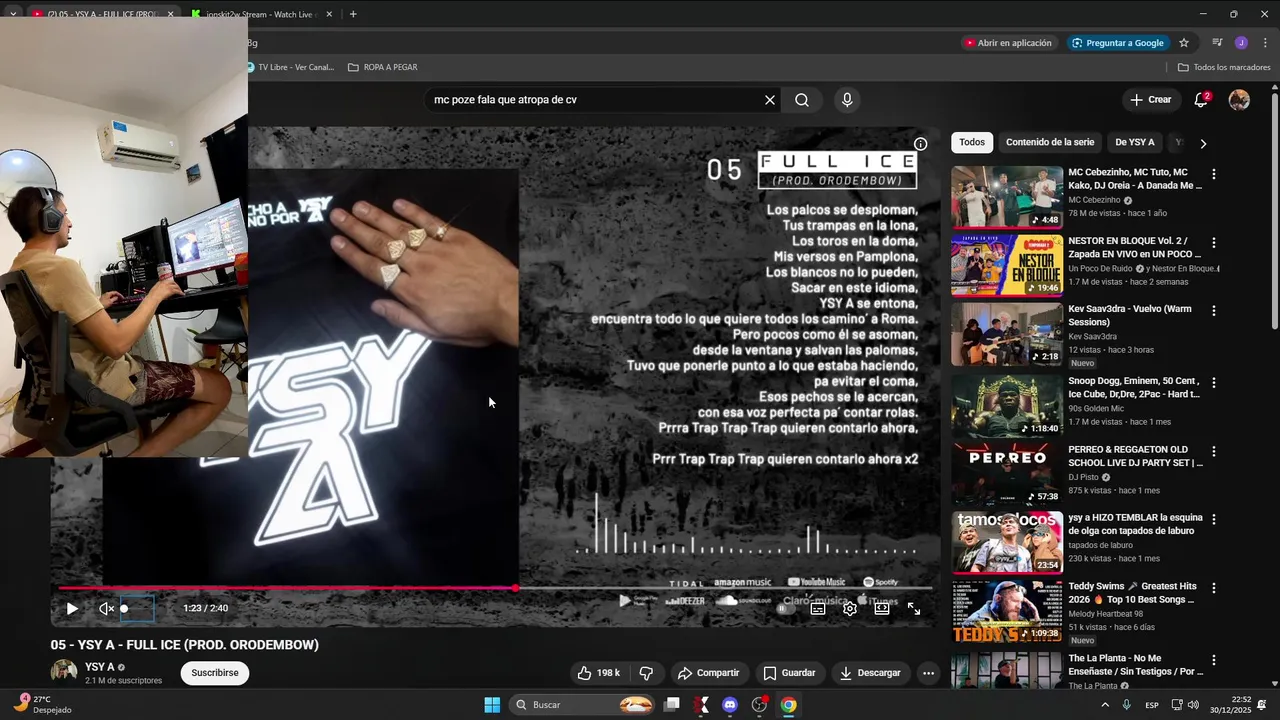The image size is (1280, 720).
Task: Click Abrir en aplicación button
Action: click(x=1008, y=43)
